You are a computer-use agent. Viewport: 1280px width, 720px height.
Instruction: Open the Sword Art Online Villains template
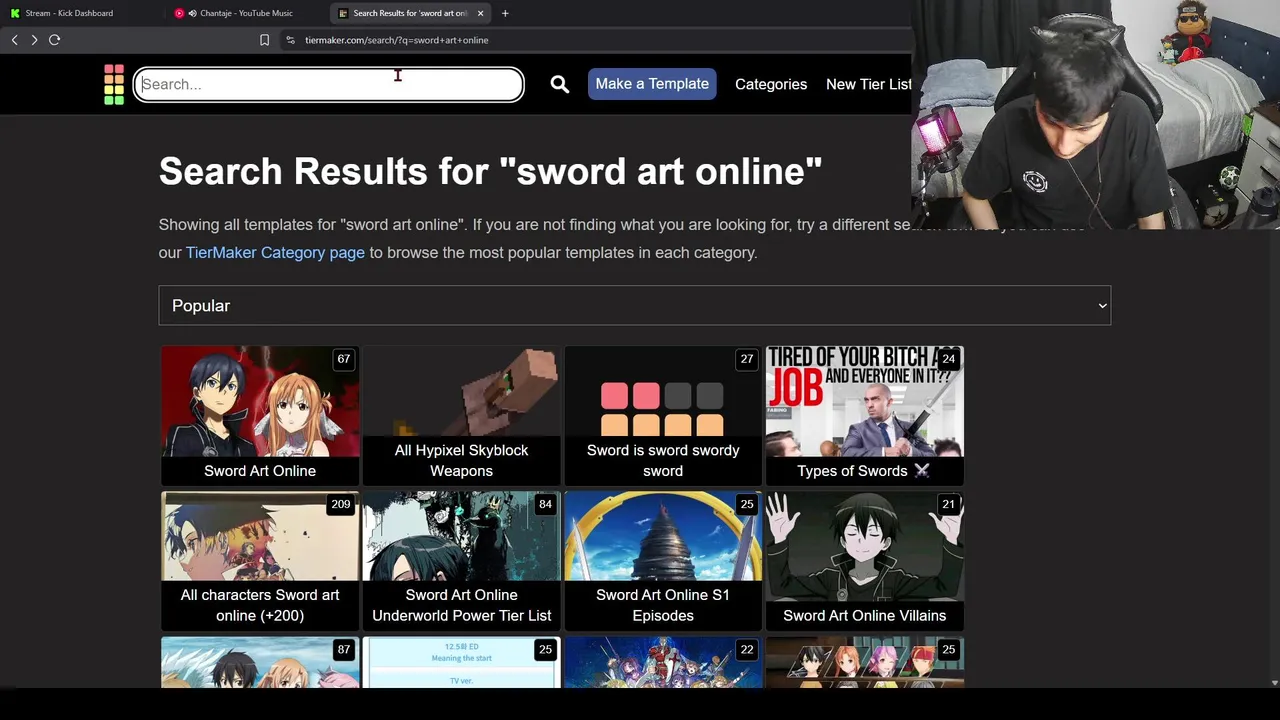864,560
